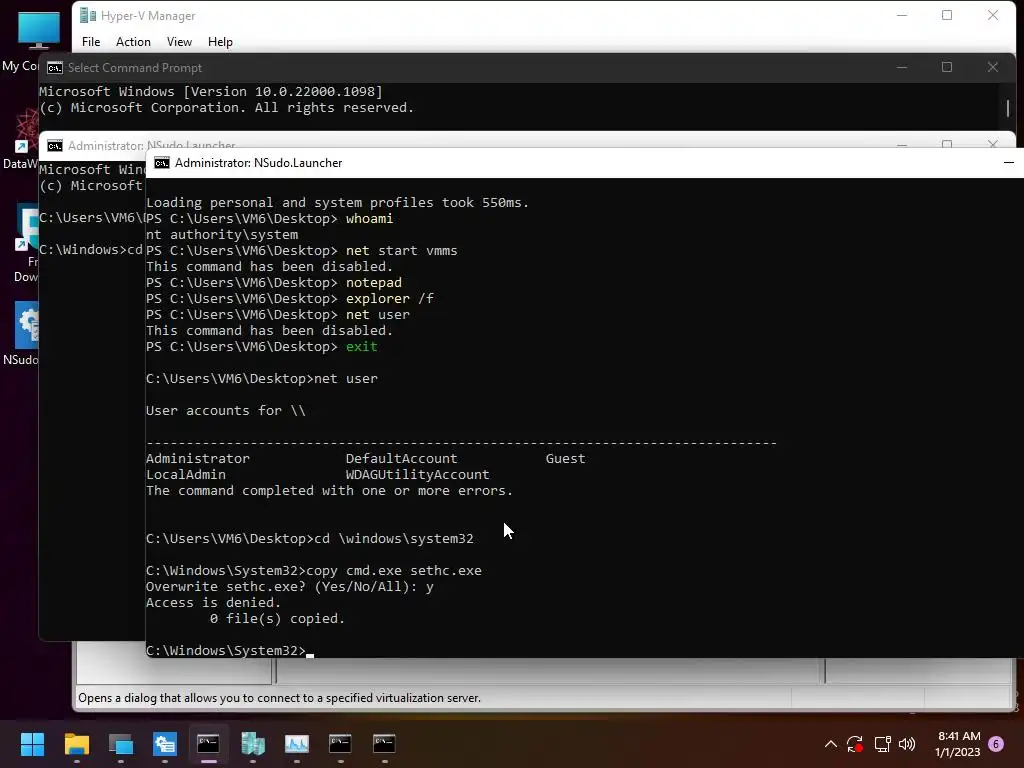The image size is (1024, 768).
Task: Click 'Version 10.0.22000.1098' line in Select Command Prompt
Action: point(211,91)
